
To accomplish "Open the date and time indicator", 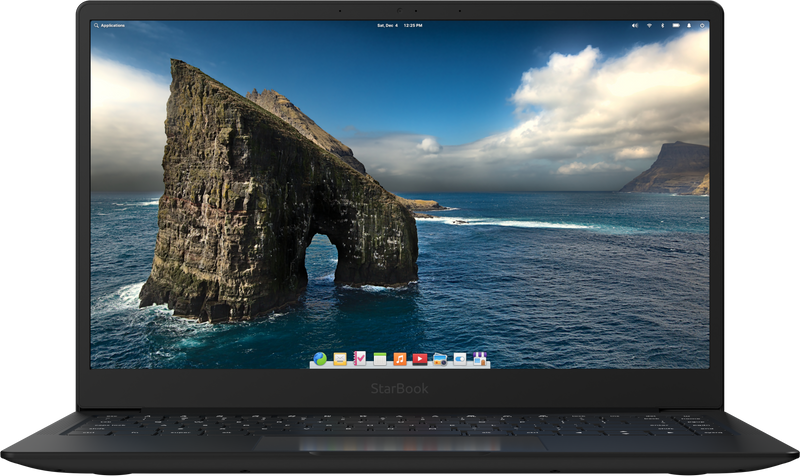I will coord(399,25).
